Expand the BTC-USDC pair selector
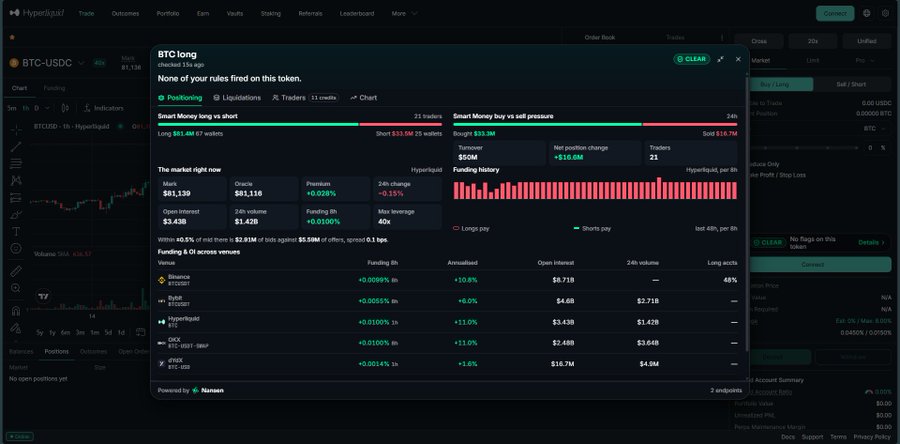Image resolution: width=900 pixels, height=444 pixels. (x=81, y=63)
